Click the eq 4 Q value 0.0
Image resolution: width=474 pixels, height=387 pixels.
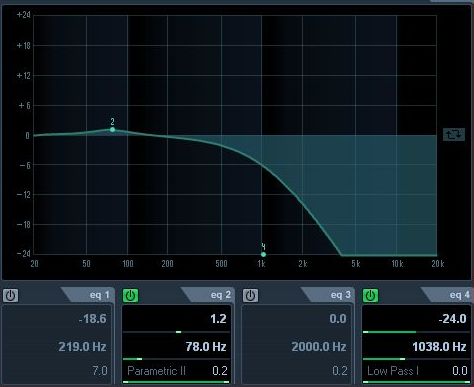pos(460,371)
